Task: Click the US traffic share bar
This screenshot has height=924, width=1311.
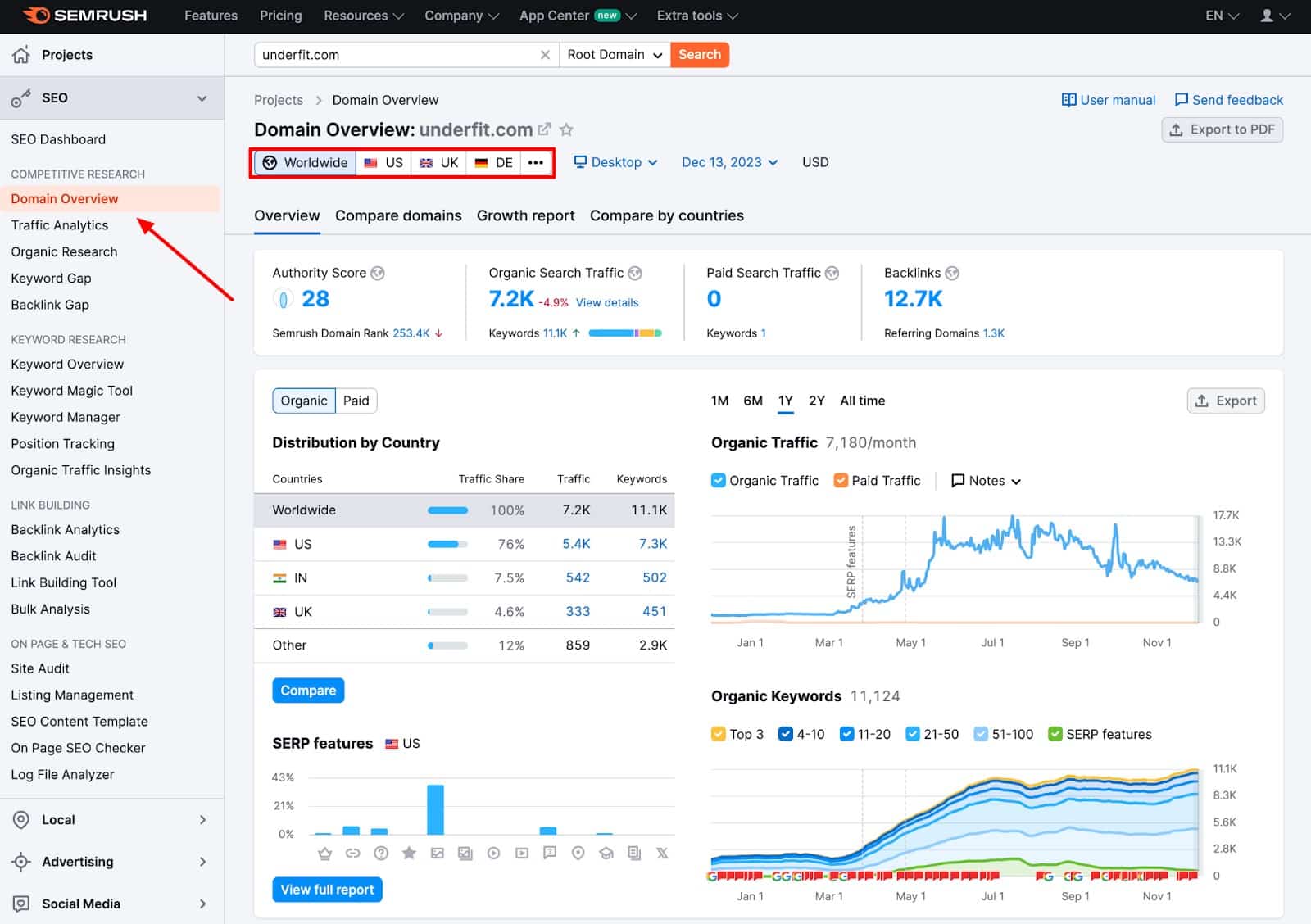Action: point(447,544)
